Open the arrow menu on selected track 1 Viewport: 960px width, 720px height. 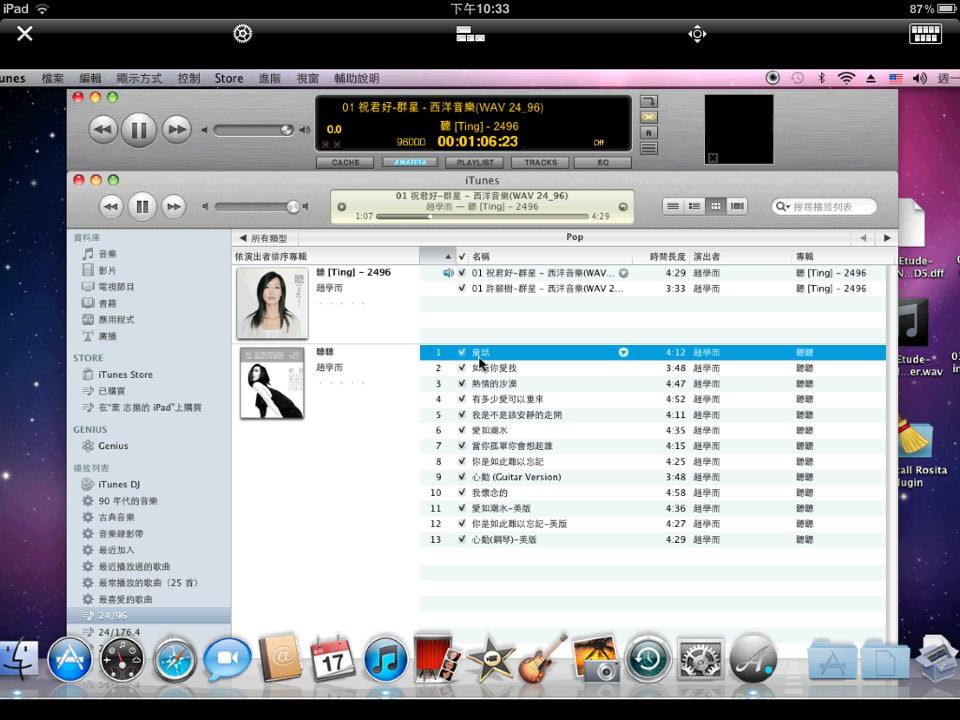click(623, 353)
